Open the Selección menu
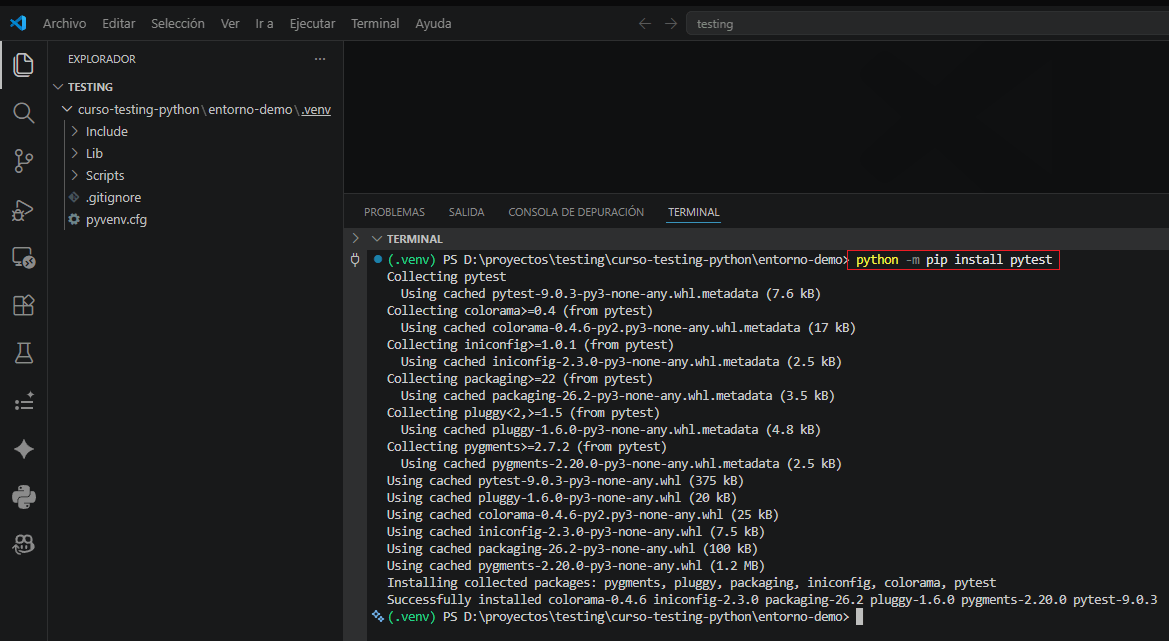This screenshot has height=641, width=1169. pos(177,24)
